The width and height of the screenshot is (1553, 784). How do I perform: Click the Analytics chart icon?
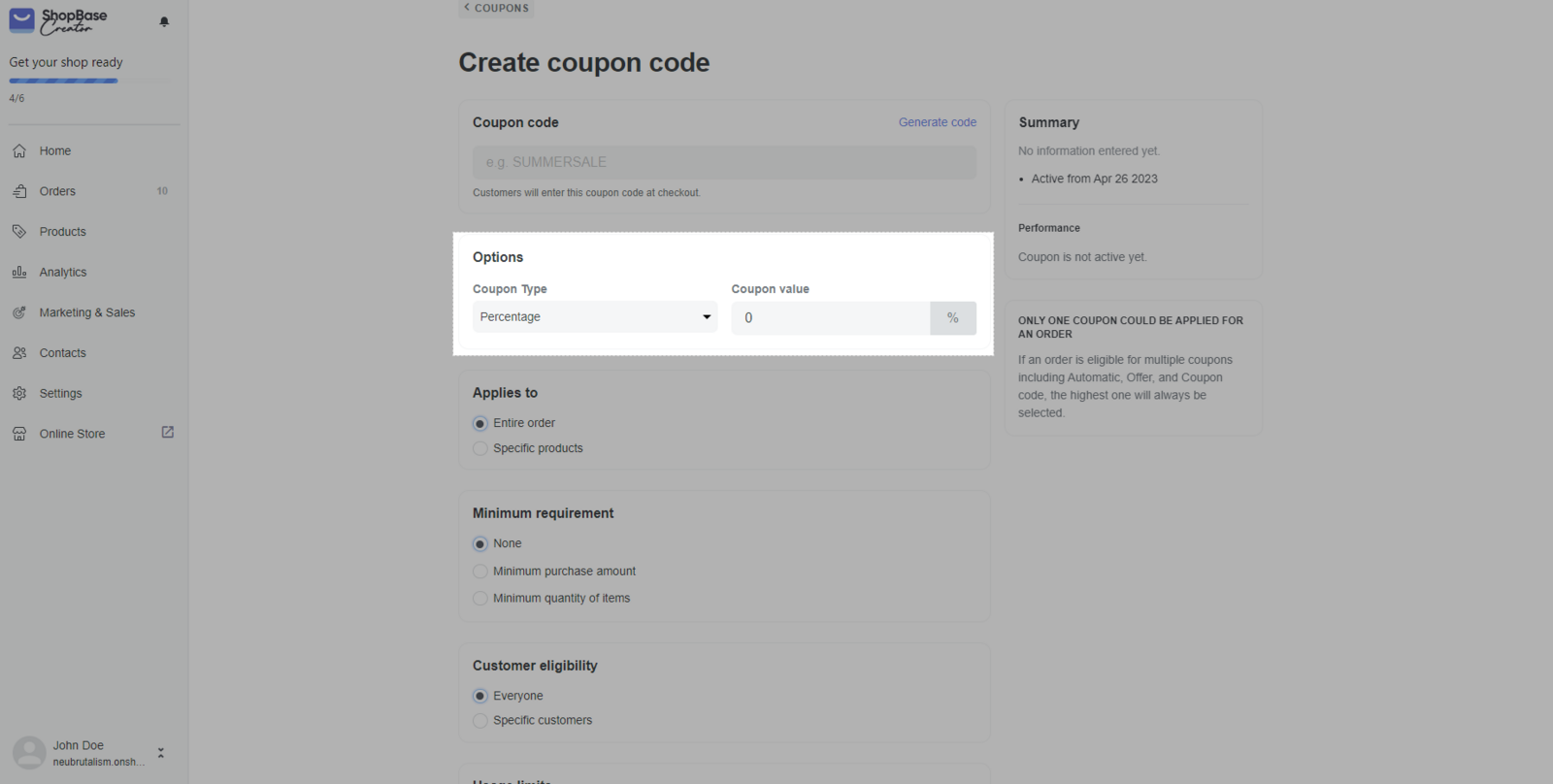pyautogui.click(x=19, y=272)
